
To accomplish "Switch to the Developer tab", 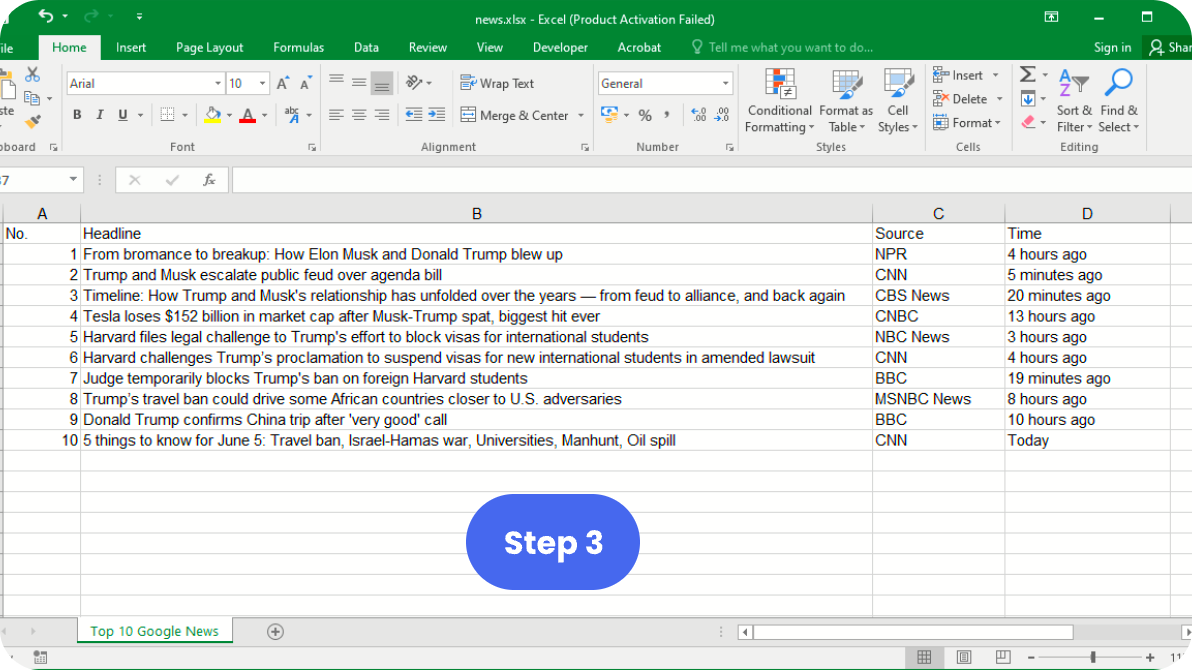I will tap(560, 47).
